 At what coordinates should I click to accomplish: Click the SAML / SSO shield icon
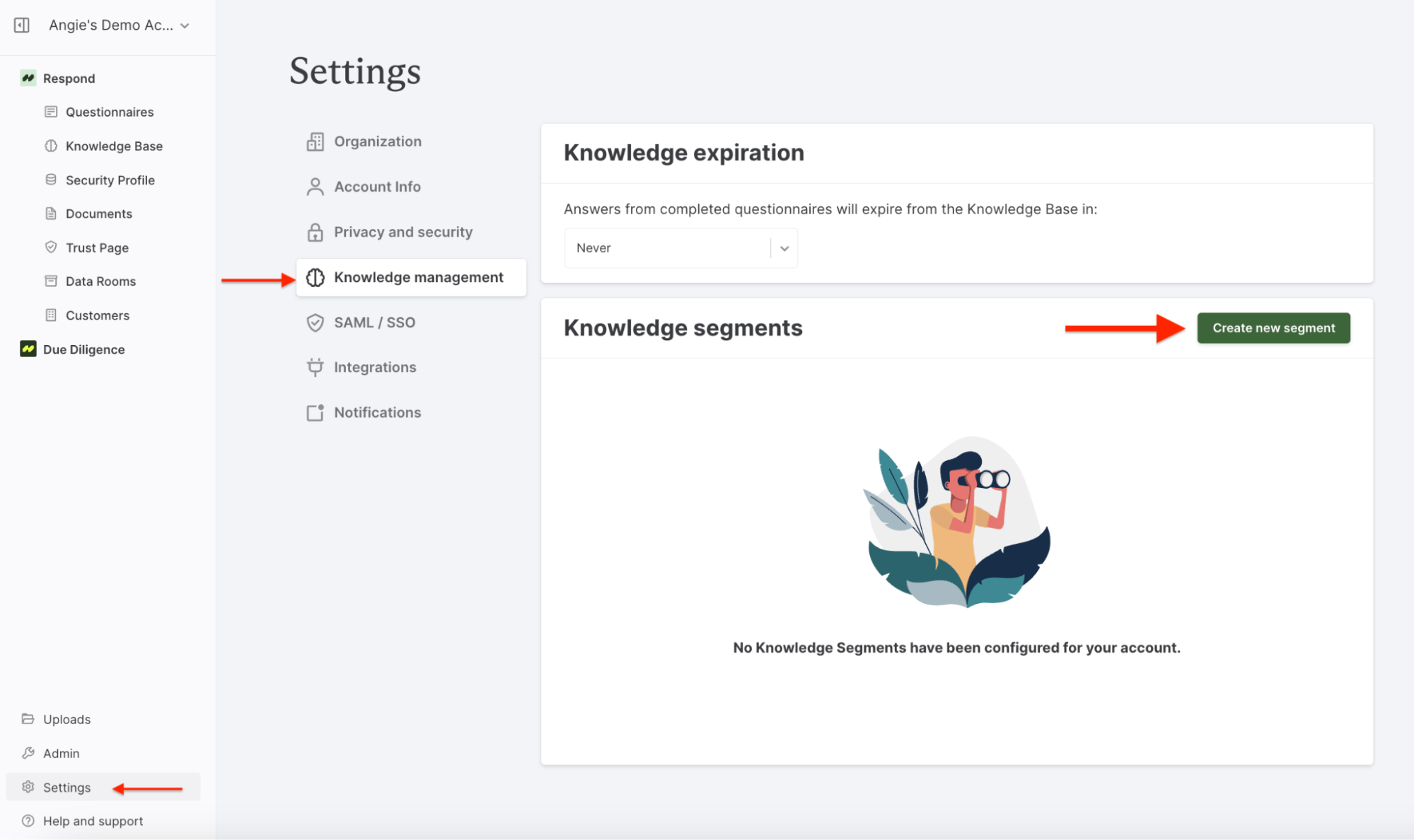point(315,322)
